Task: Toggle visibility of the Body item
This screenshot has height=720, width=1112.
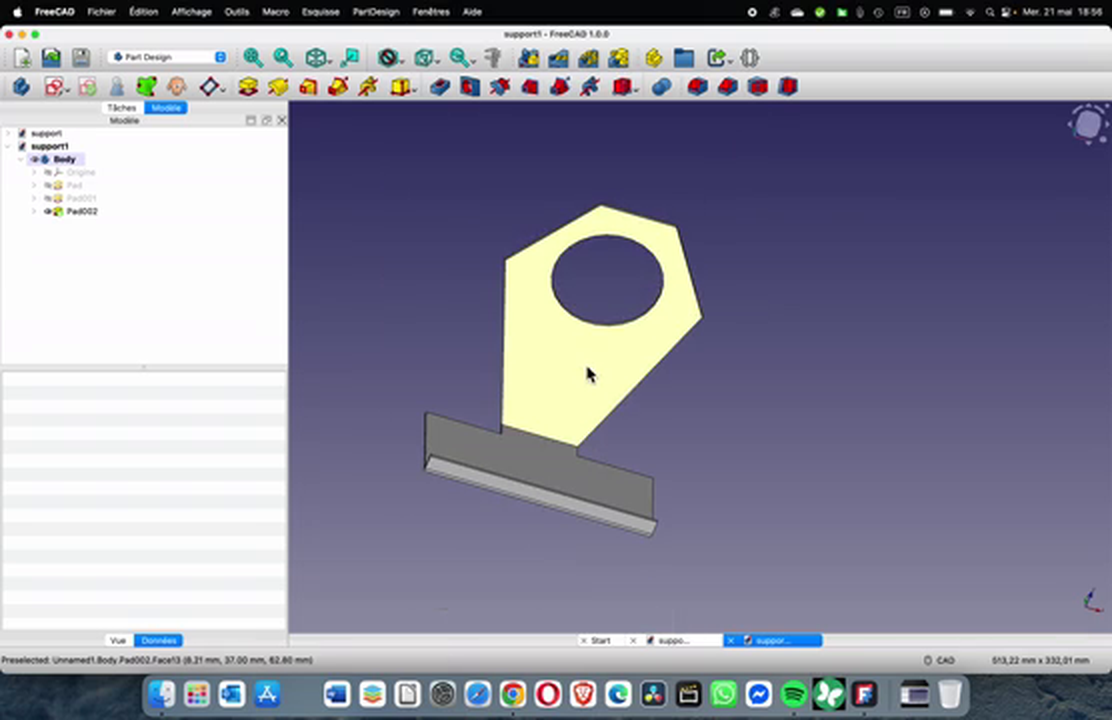Action: point(35,159)
